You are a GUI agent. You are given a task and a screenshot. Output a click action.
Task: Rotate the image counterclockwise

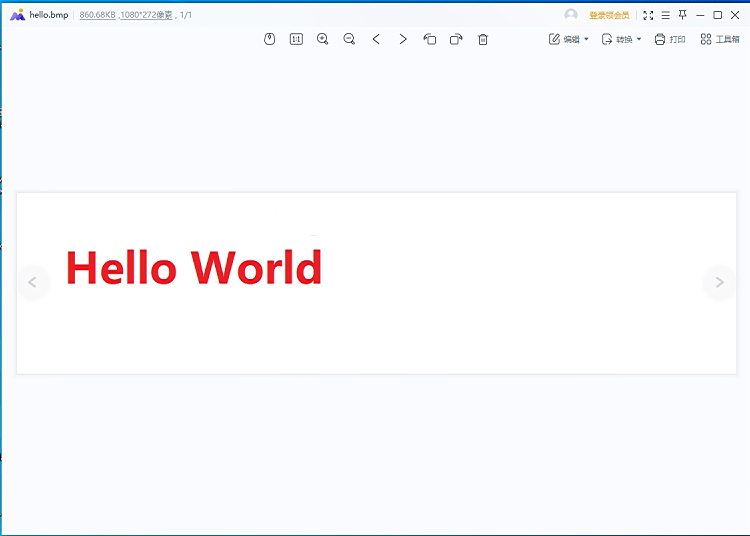[430, 39]
